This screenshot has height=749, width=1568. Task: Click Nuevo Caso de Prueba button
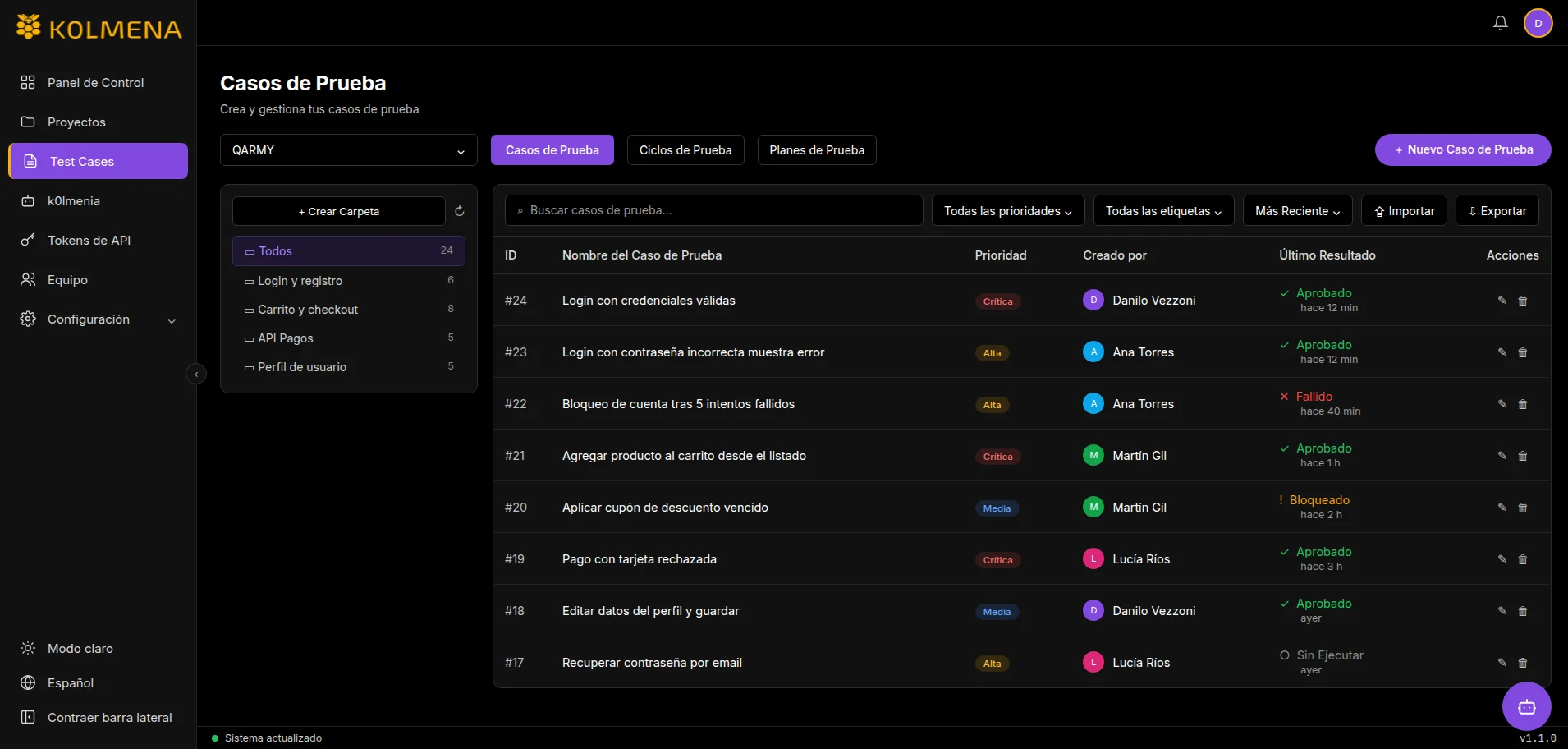tap(1463, 149)
